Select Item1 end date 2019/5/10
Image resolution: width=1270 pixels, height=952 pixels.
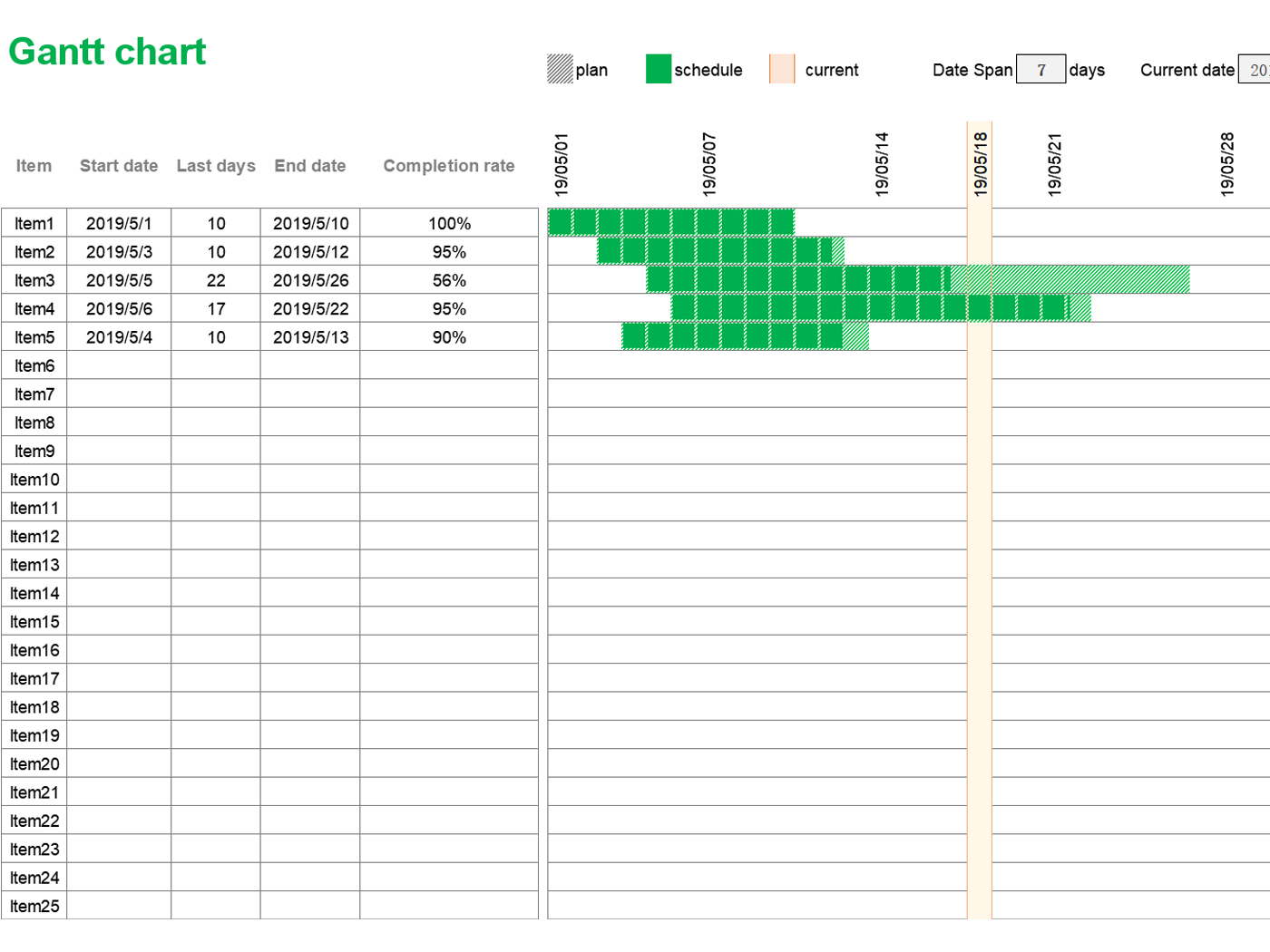[x=310, y=223]
